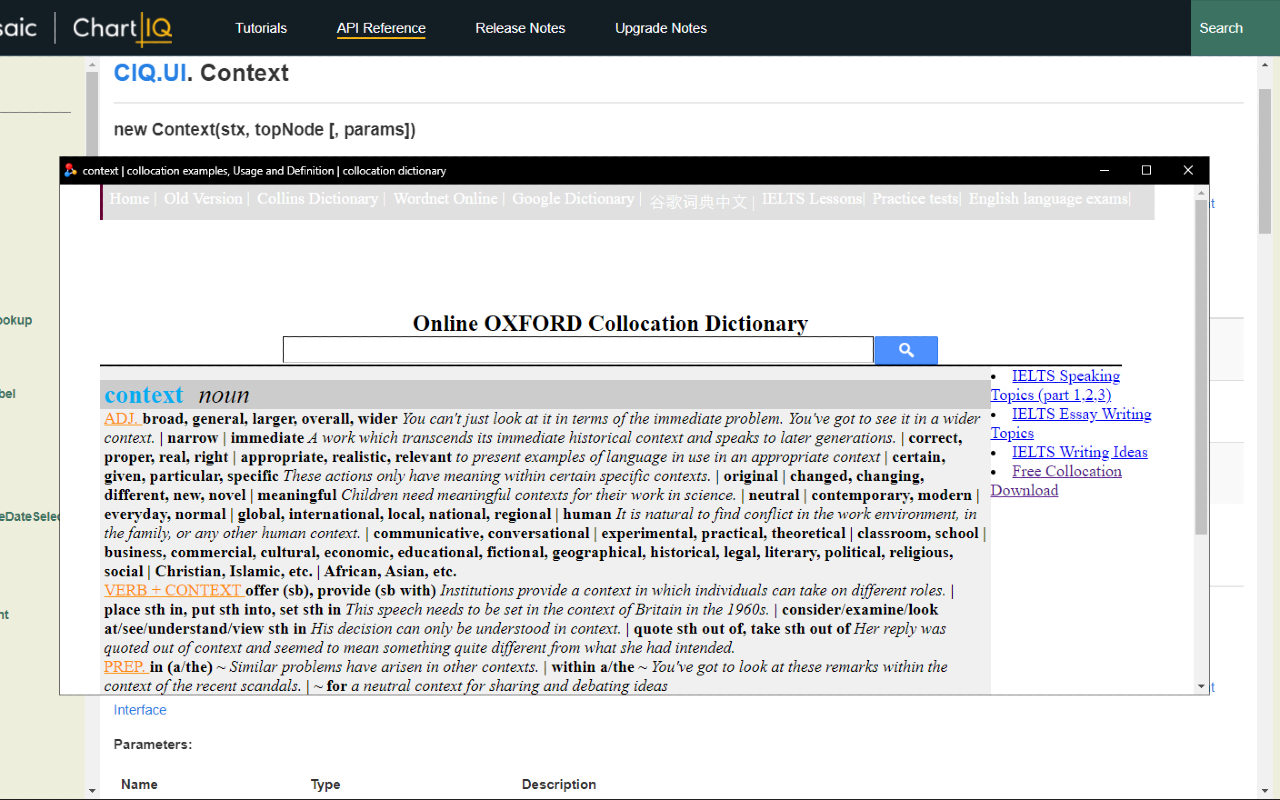The height and width of the screenshot is (800, 1280).
Task: Click the 'Name' table column header
Action: (139, 784)
